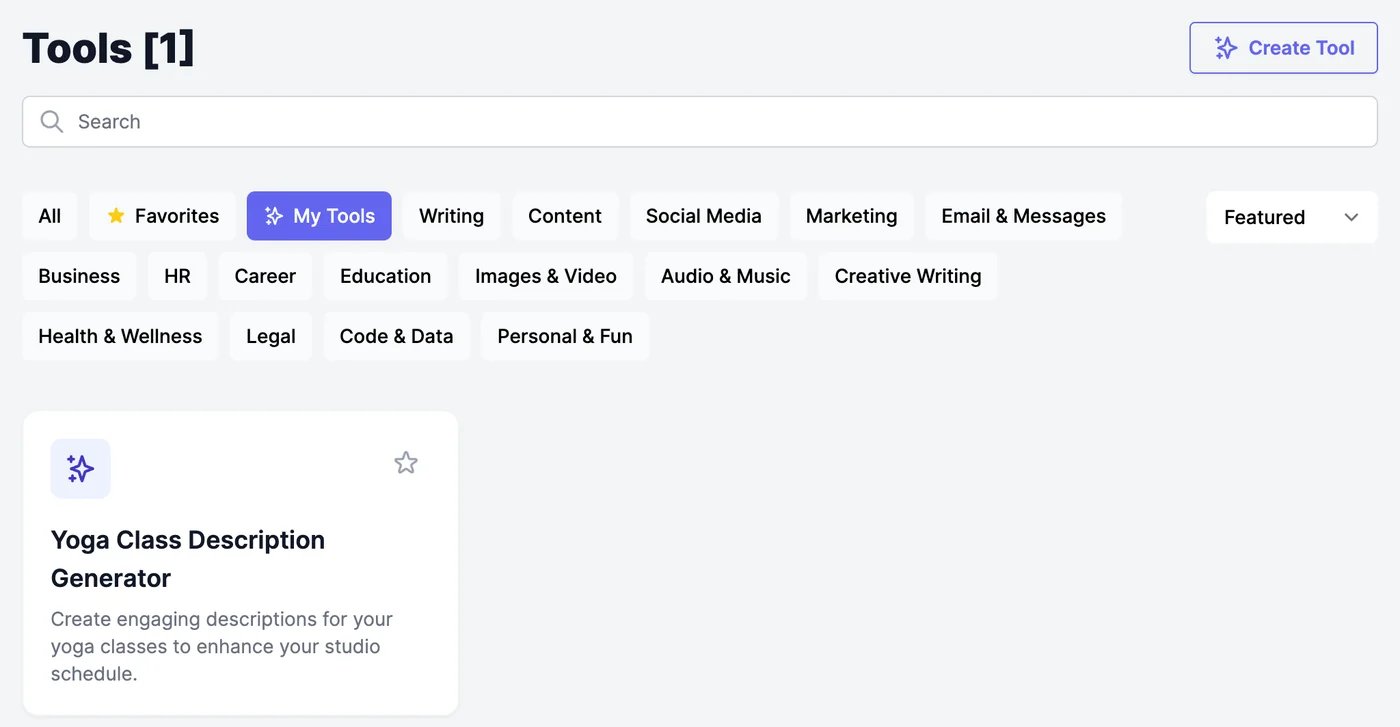The height and width of the screenshot is (727, 1400).
Task: Open Yoga Class Description Generator title
Action: (x=188, y=559)
